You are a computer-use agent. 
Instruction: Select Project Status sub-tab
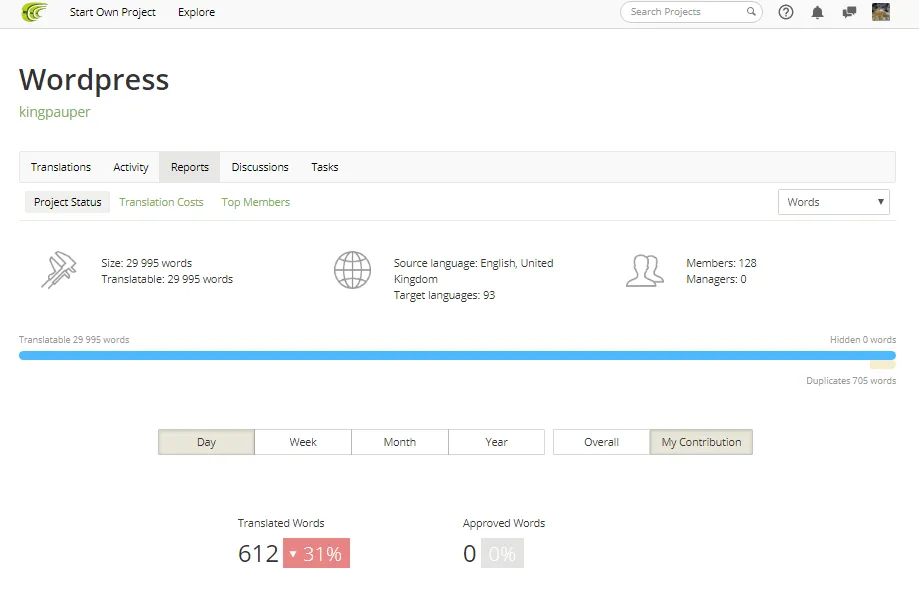coord(67,202)
